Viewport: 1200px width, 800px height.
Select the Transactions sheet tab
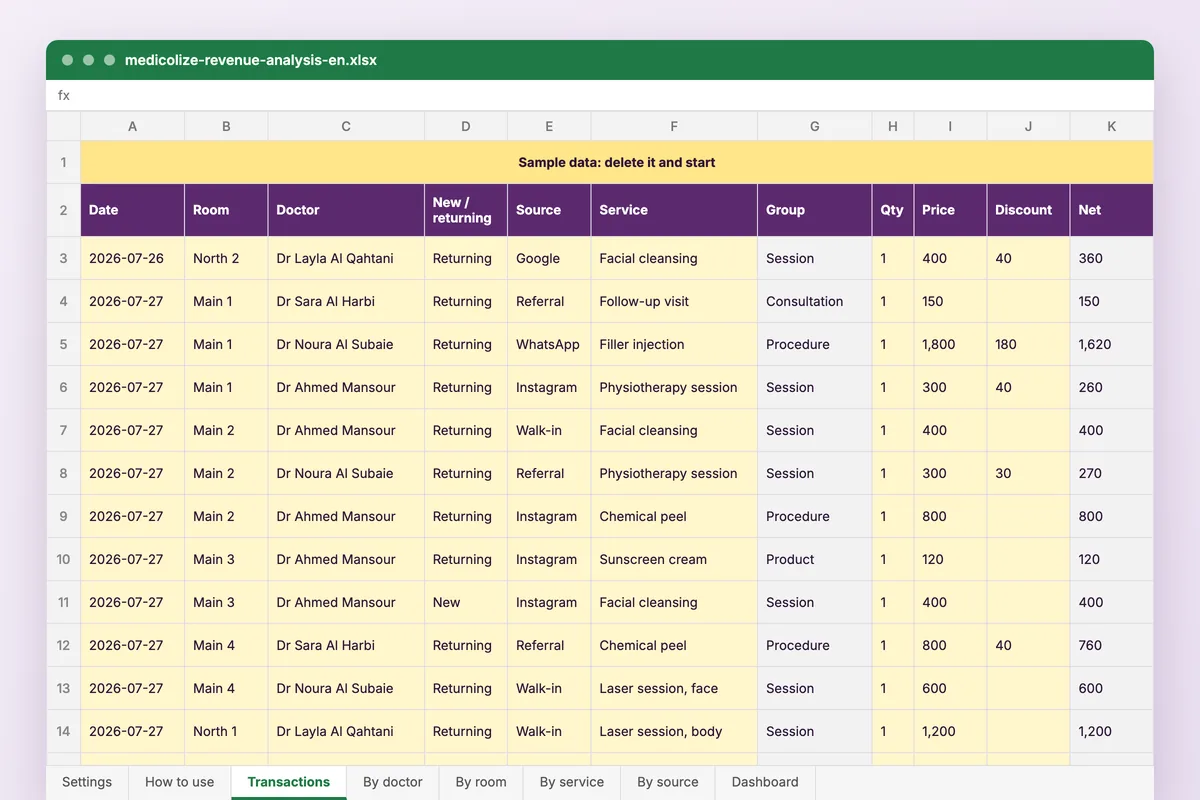pos(289,782)
